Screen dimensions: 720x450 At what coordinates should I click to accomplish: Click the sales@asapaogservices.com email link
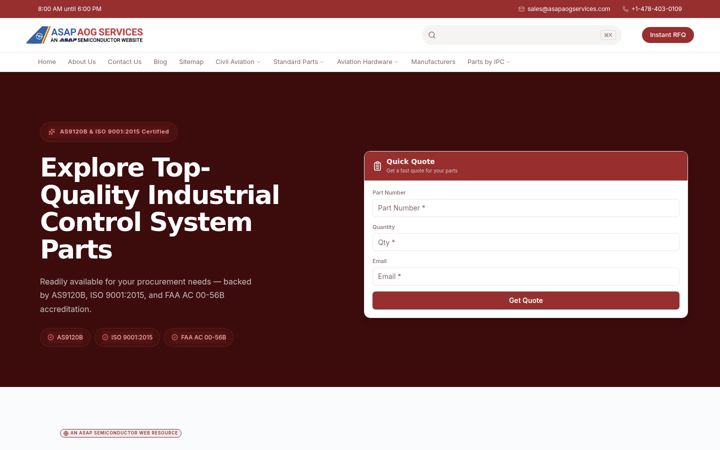(x=568, y=9)
